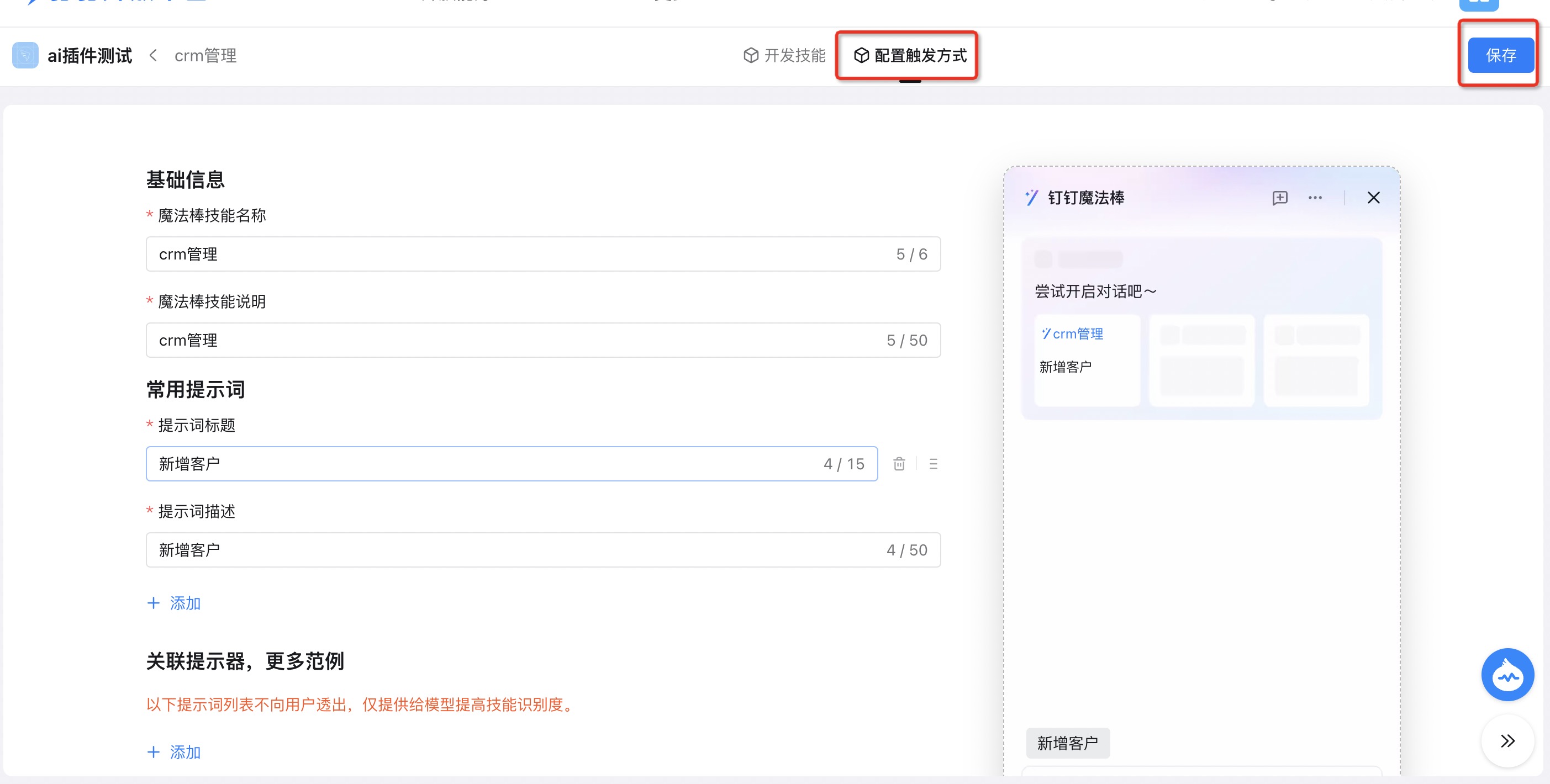Close the 钉钉魔法棒 preview panel
Screen dimensions: 1550x784
[x=1373, y=198]
